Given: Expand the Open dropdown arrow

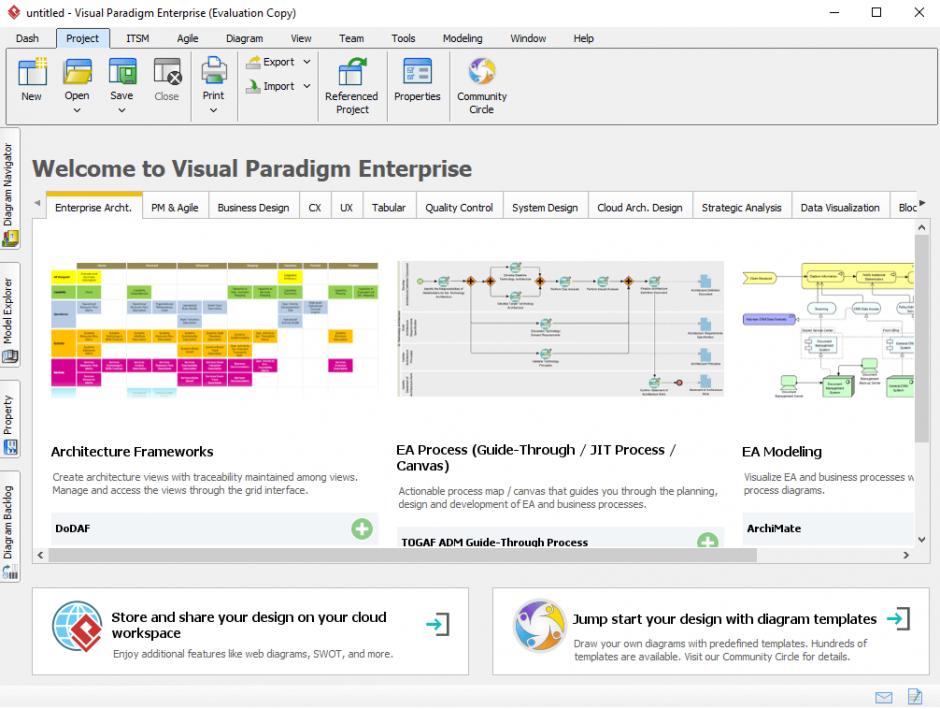Looking at the screenshot, I should point(77,110).
